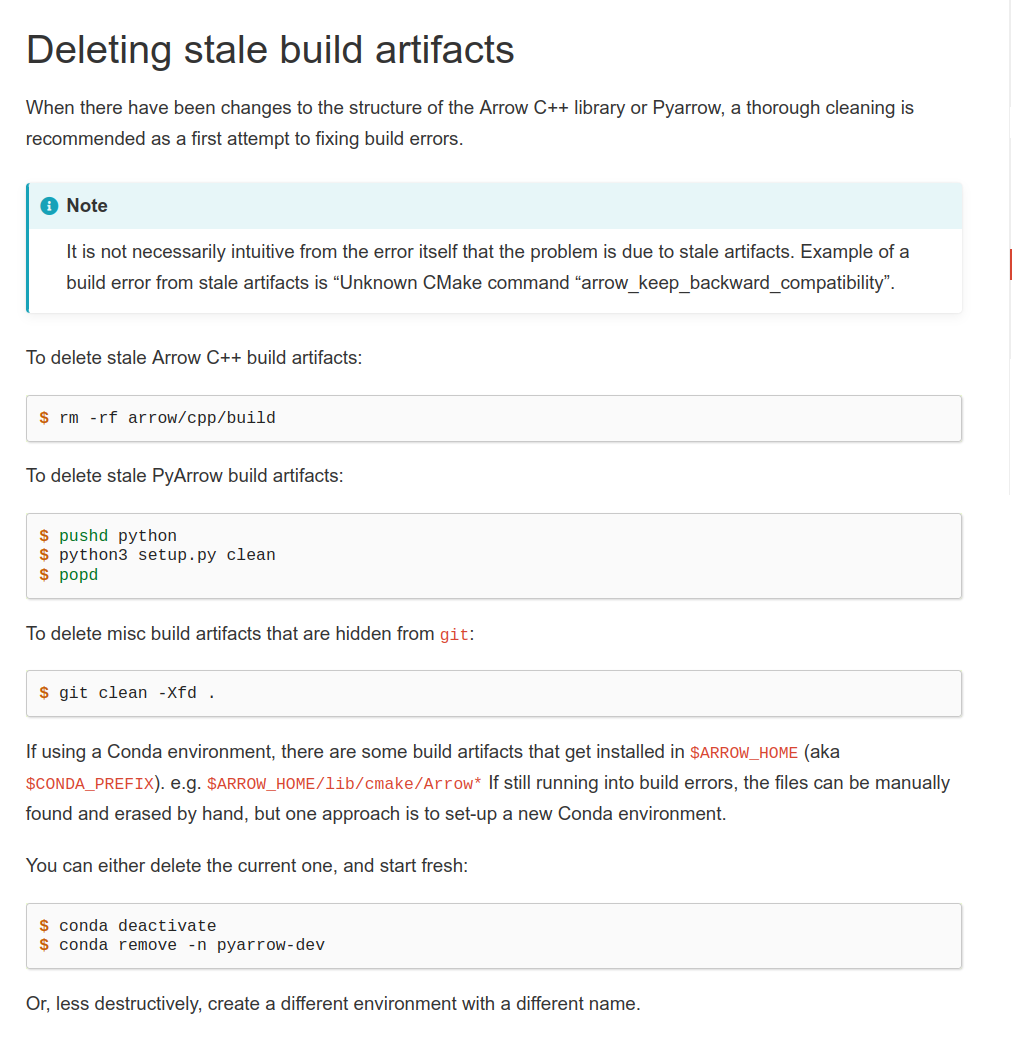
Task: Click the dollar prompt before git clean
Action: coord(44,693)
